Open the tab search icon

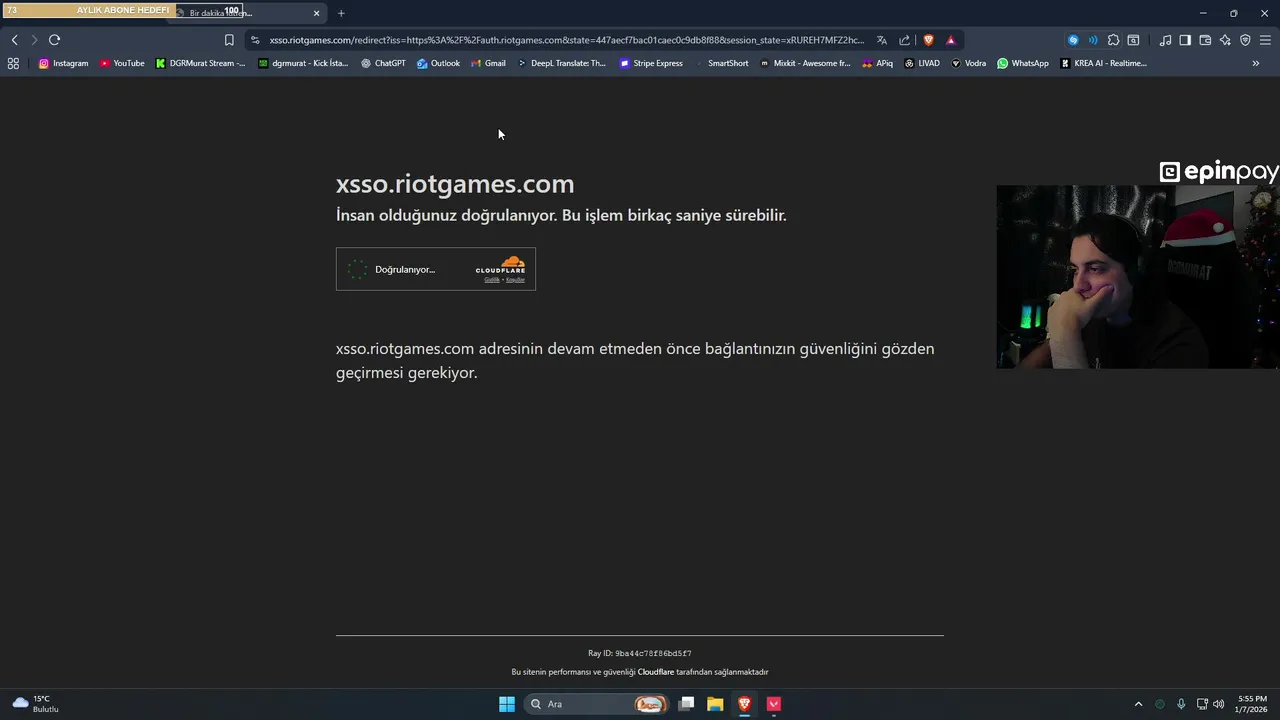pos(1133,40)
